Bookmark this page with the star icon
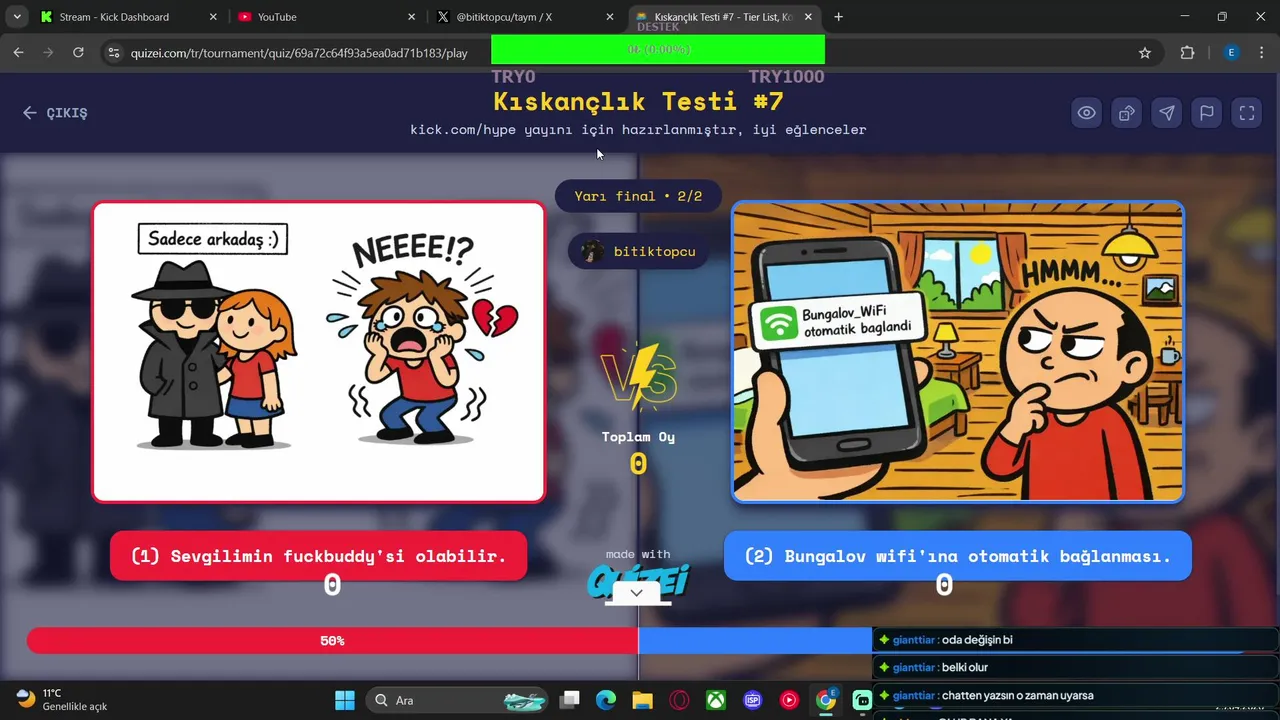 pyautogui.click(x=1145, y=53)
